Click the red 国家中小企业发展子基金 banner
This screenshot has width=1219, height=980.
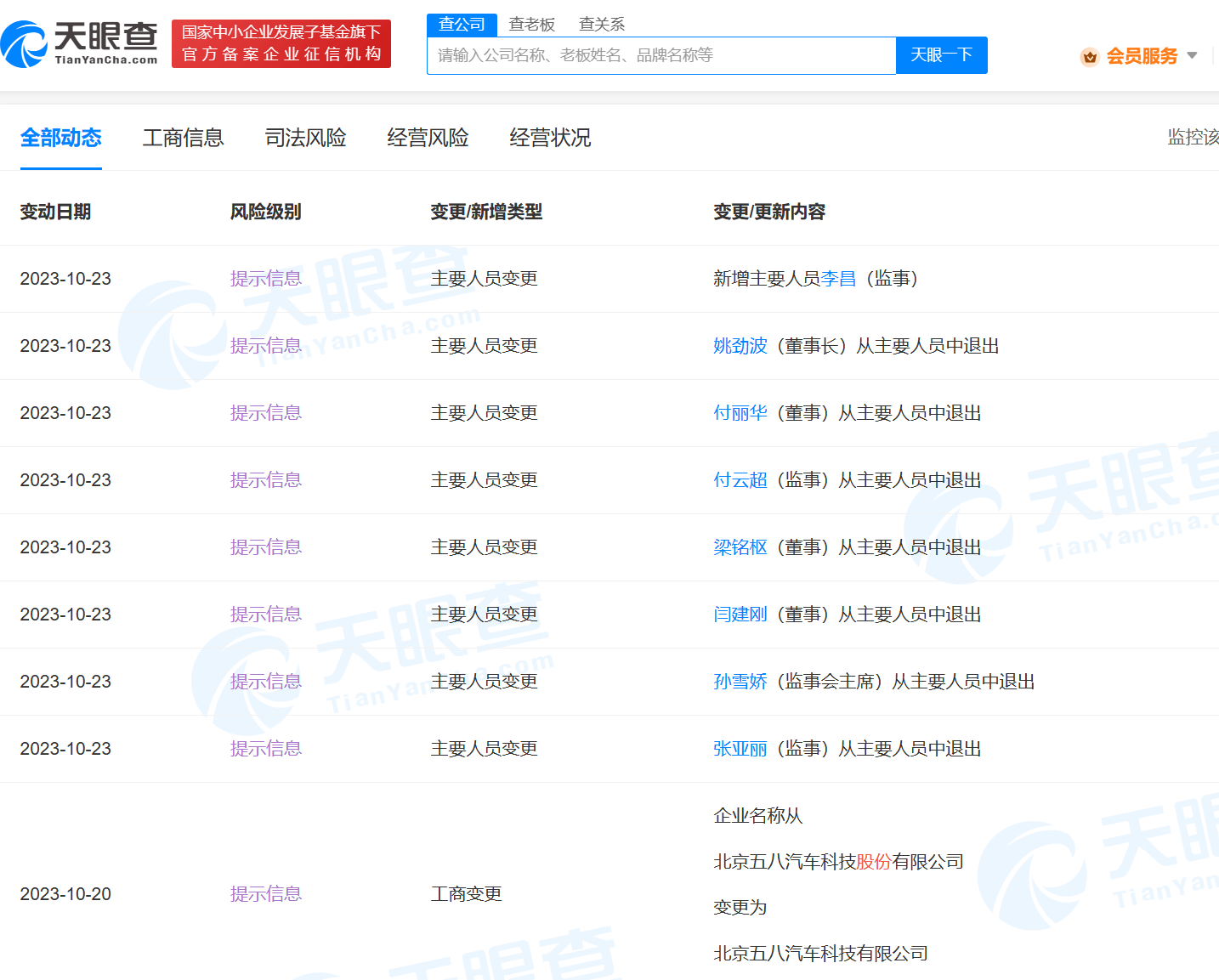[281, 43]
